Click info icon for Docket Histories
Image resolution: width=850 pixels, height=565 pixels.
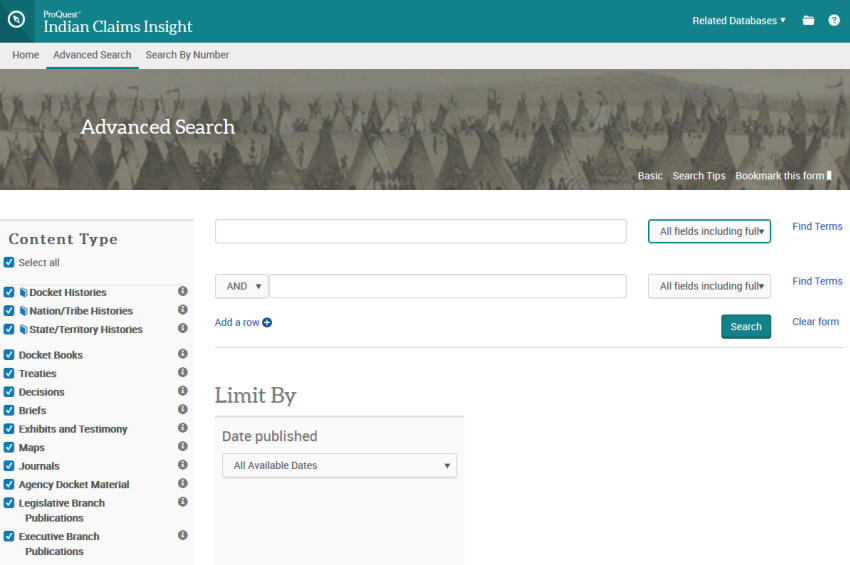[x=183, y=291]
